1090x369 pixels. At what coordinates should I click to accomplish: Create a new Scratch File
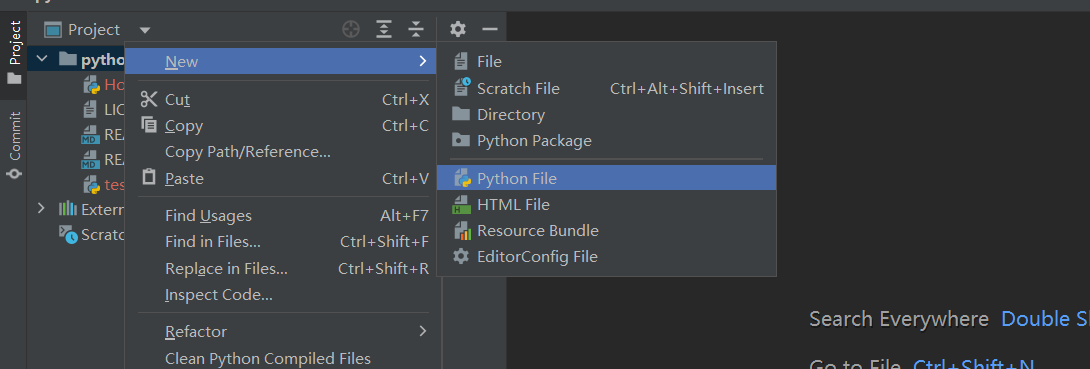pos(606,88)
